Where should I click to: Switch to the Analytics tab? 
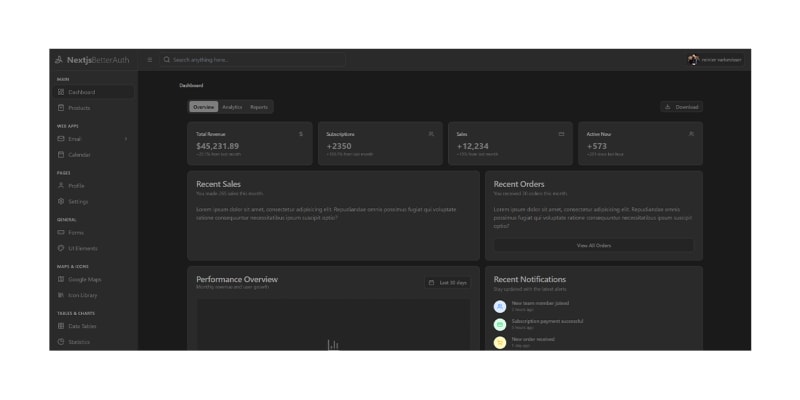[232, 107]
